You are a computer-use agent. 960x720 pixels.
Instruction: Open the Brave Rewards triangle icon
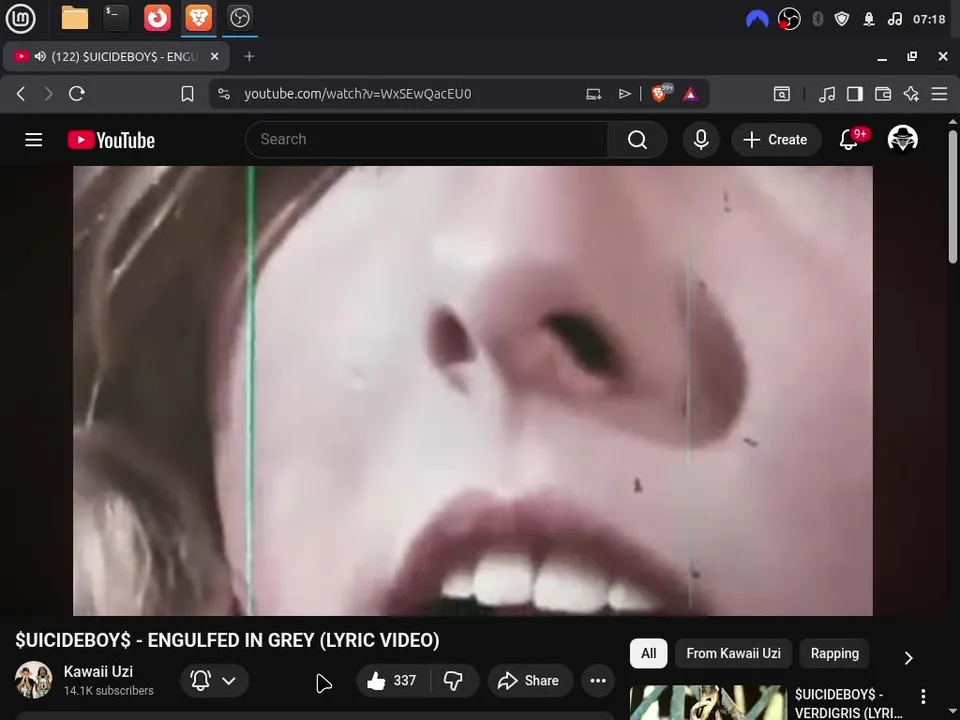[691, 94]
